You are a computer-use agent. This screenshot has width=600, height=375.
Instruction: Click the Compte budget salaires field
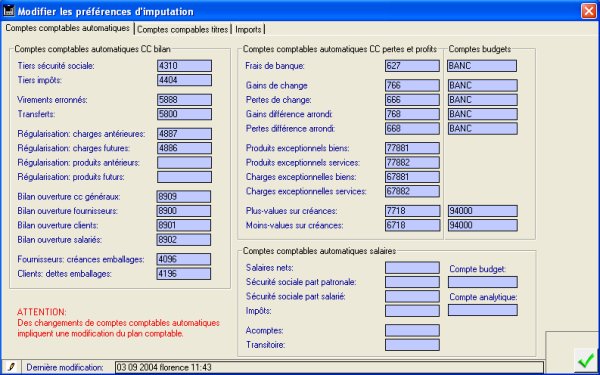[x=483, y=282]
